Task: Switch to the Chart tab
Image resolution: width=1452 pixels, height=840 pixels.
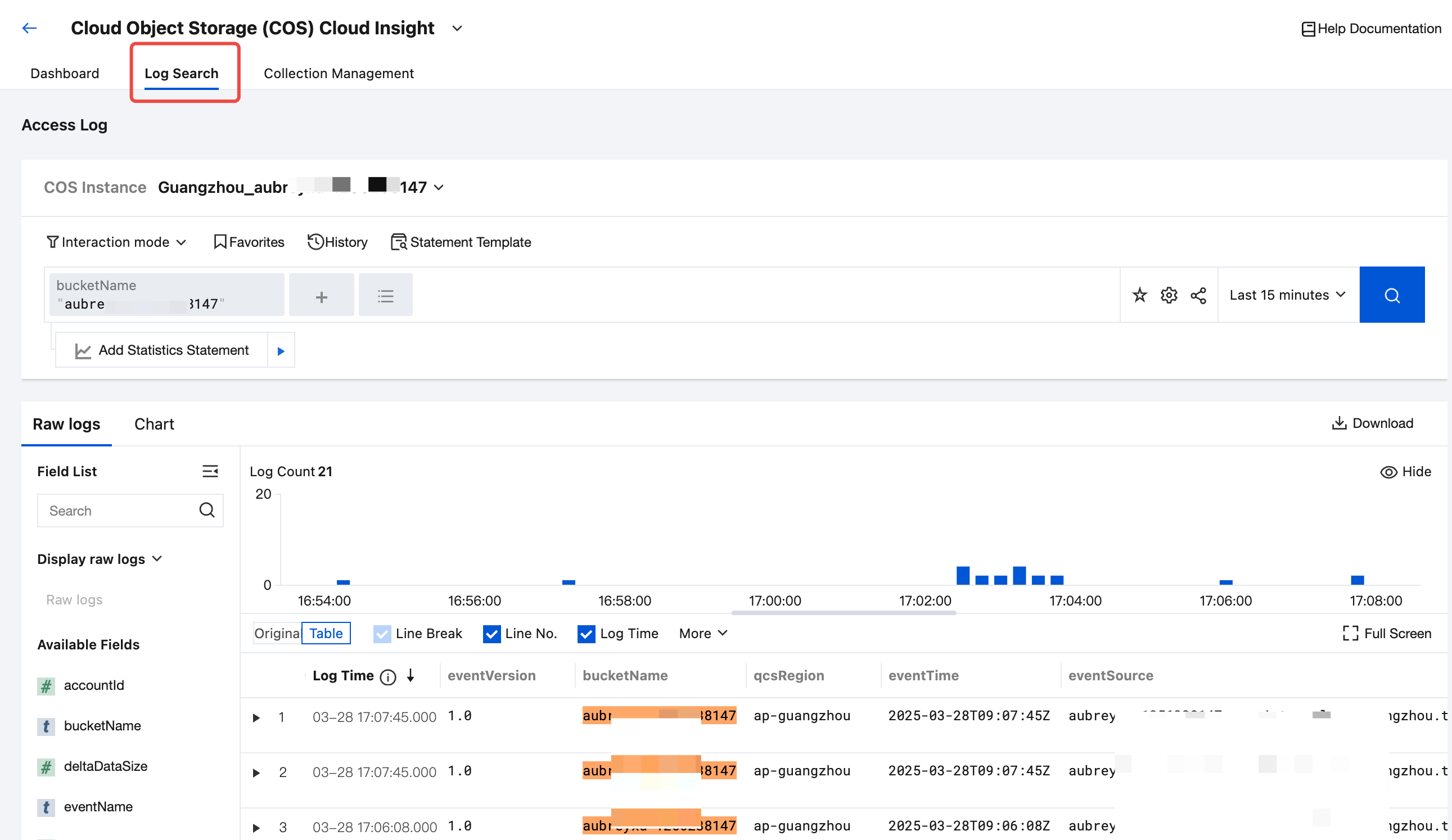Action: tap(154, 424)
